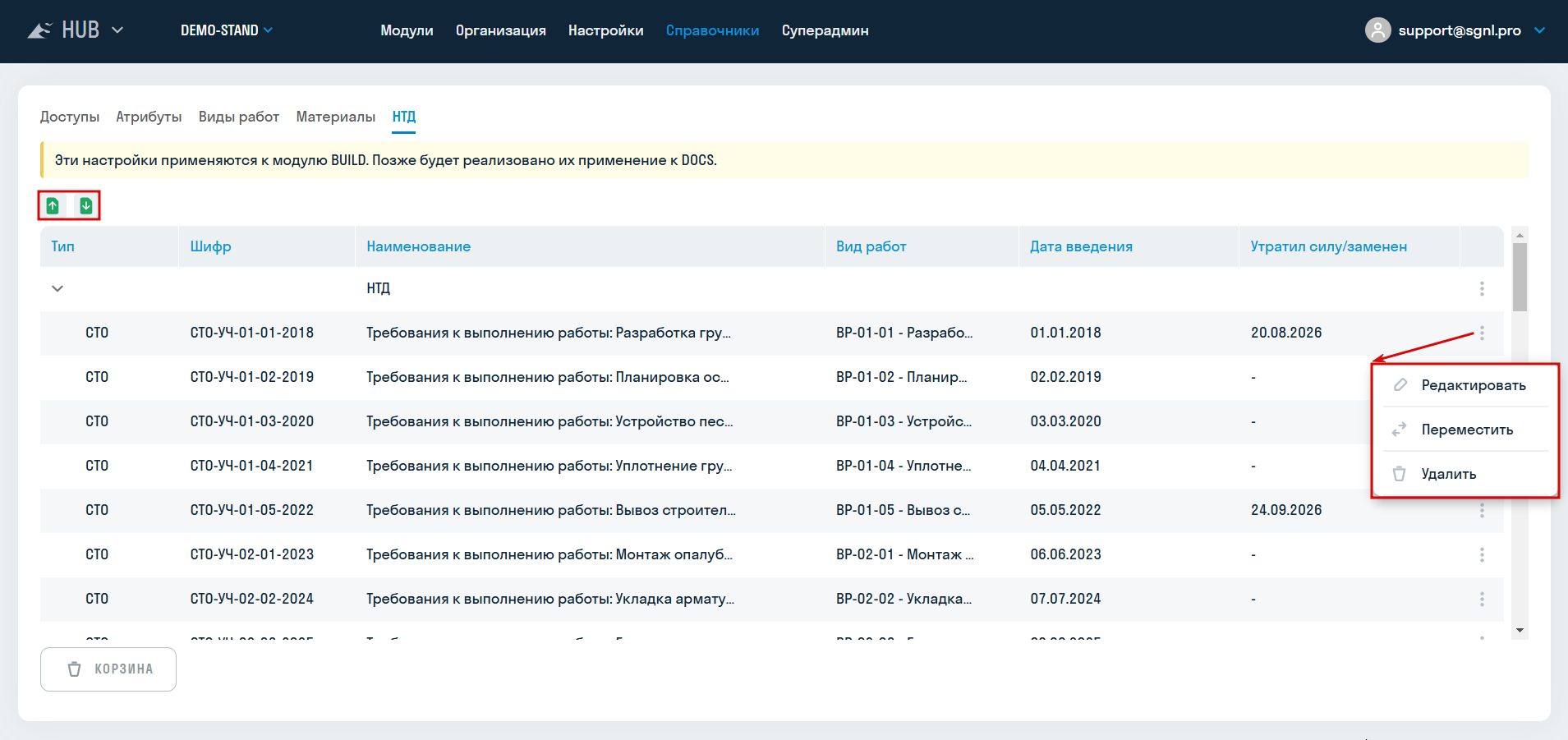Open the three-dot menu for СТО-УЧ-02-02-2024

coord(1482,599)
